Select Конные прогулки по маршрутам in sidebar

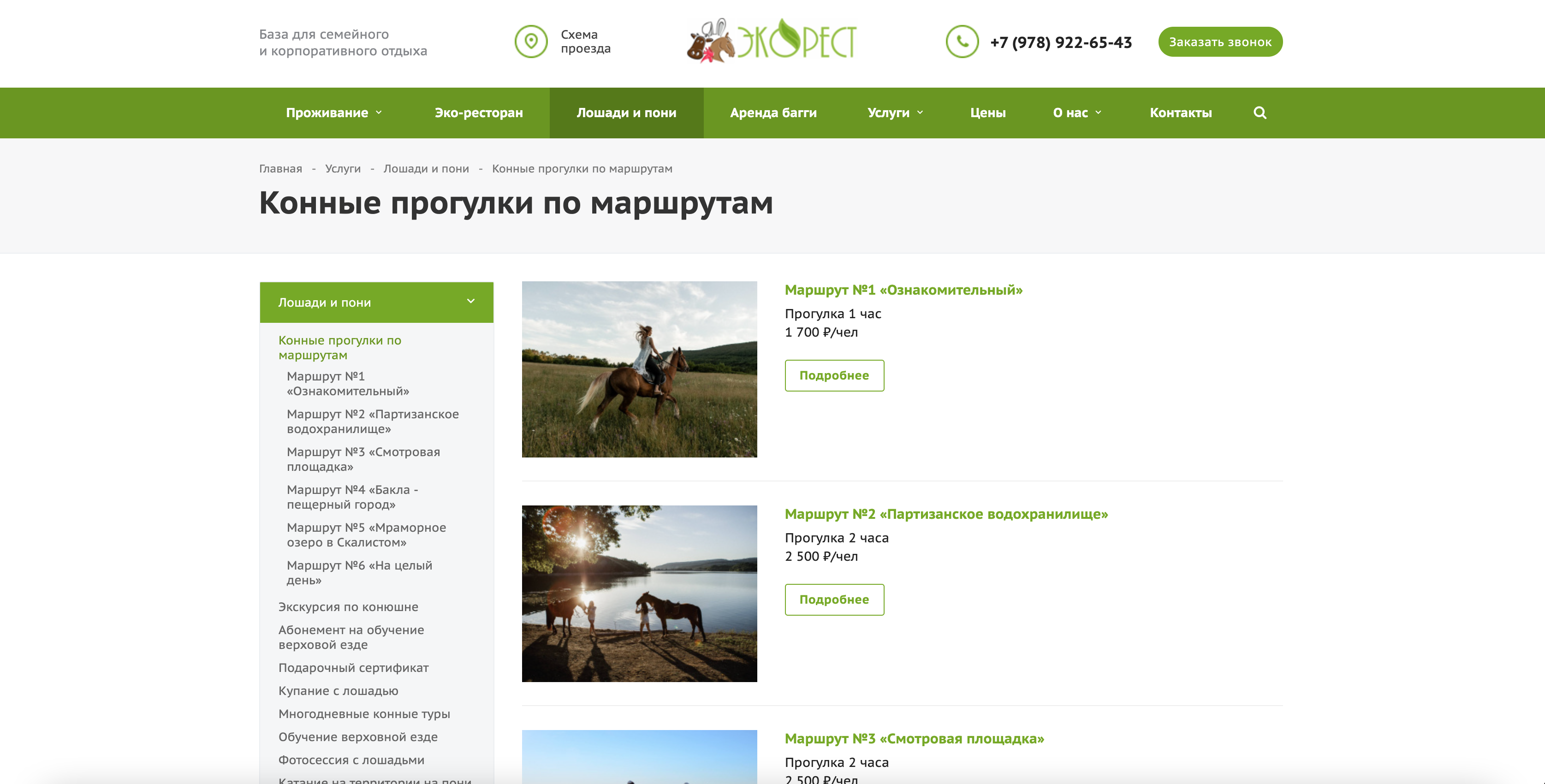pos(339,347)
